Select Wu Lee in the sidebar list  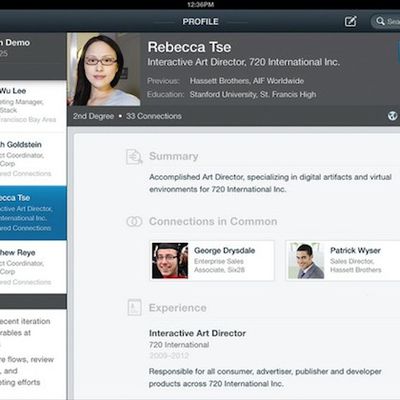click(33, 106)
